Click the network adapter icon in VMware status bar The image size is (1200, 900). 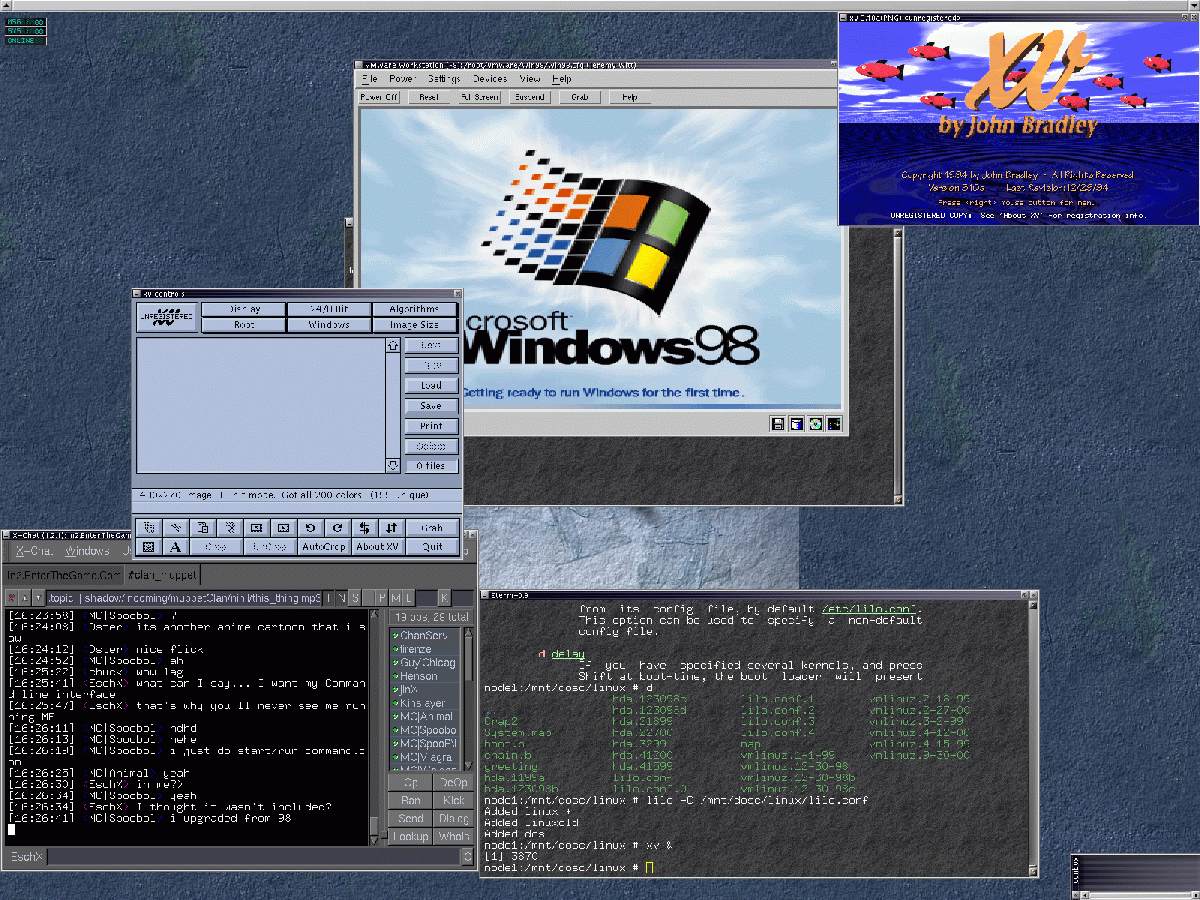coord(834,424)
